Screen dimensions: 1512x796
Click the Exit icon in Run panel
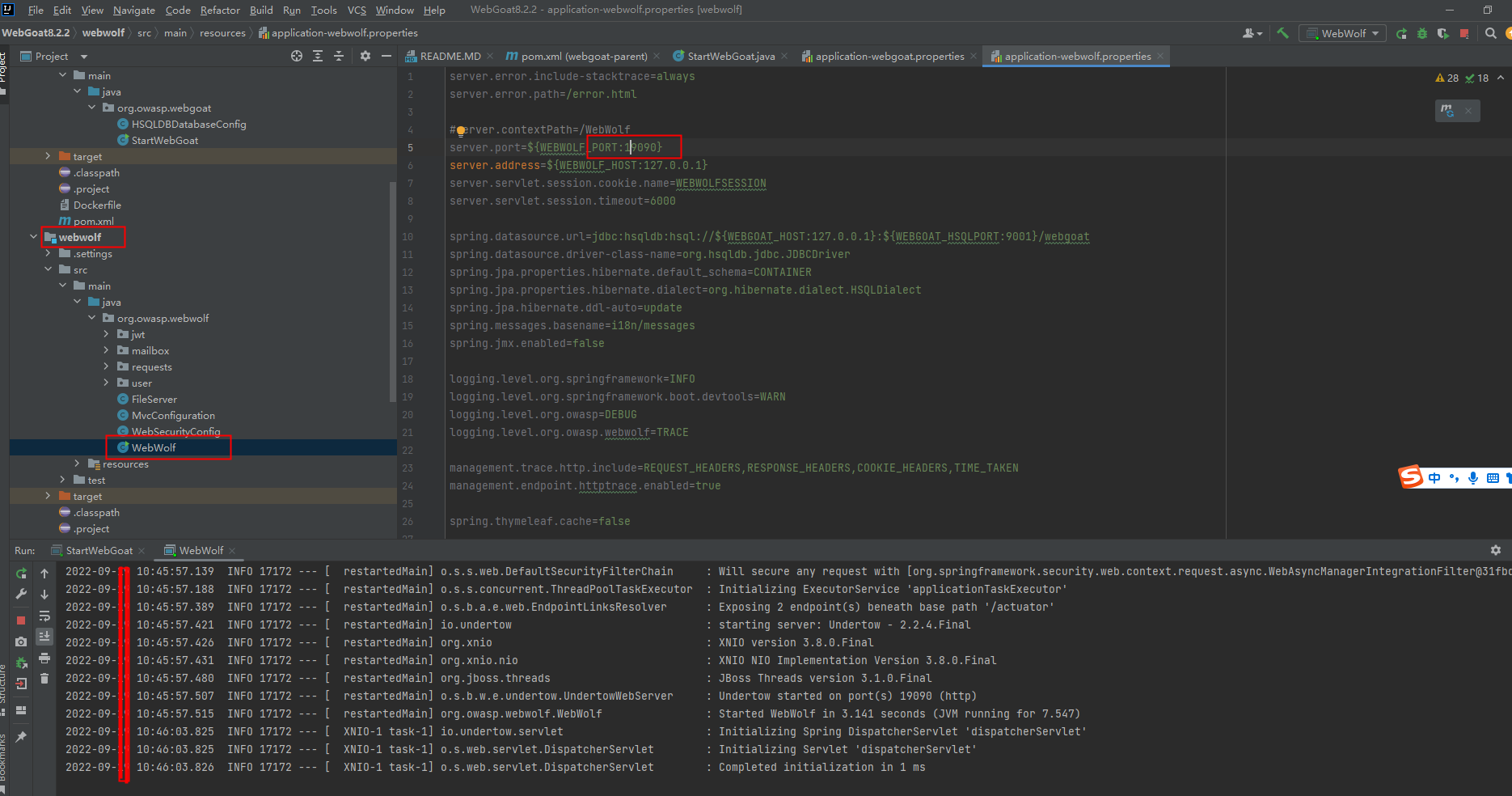pyautogui.click(x=21, y=684)
